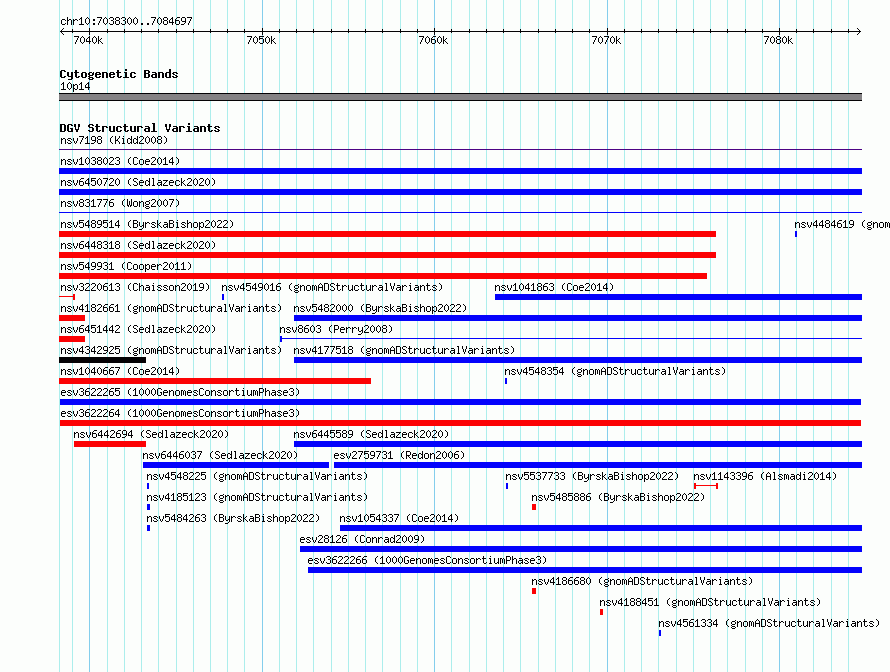Select the nsv5489514 (ByrskaBishop2022) red bar
890x672 pixels.
[x=387, y=234]
